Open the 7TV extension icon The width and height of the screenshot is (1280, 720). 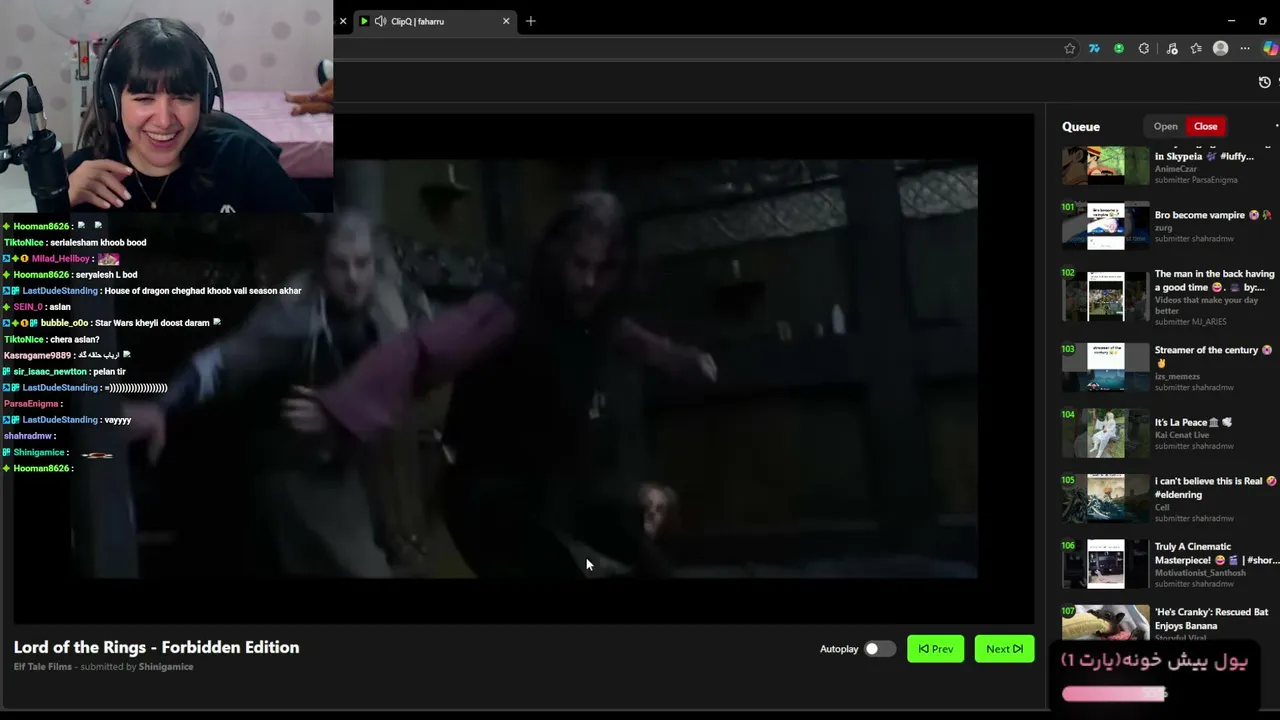[x=1094, y=48]
